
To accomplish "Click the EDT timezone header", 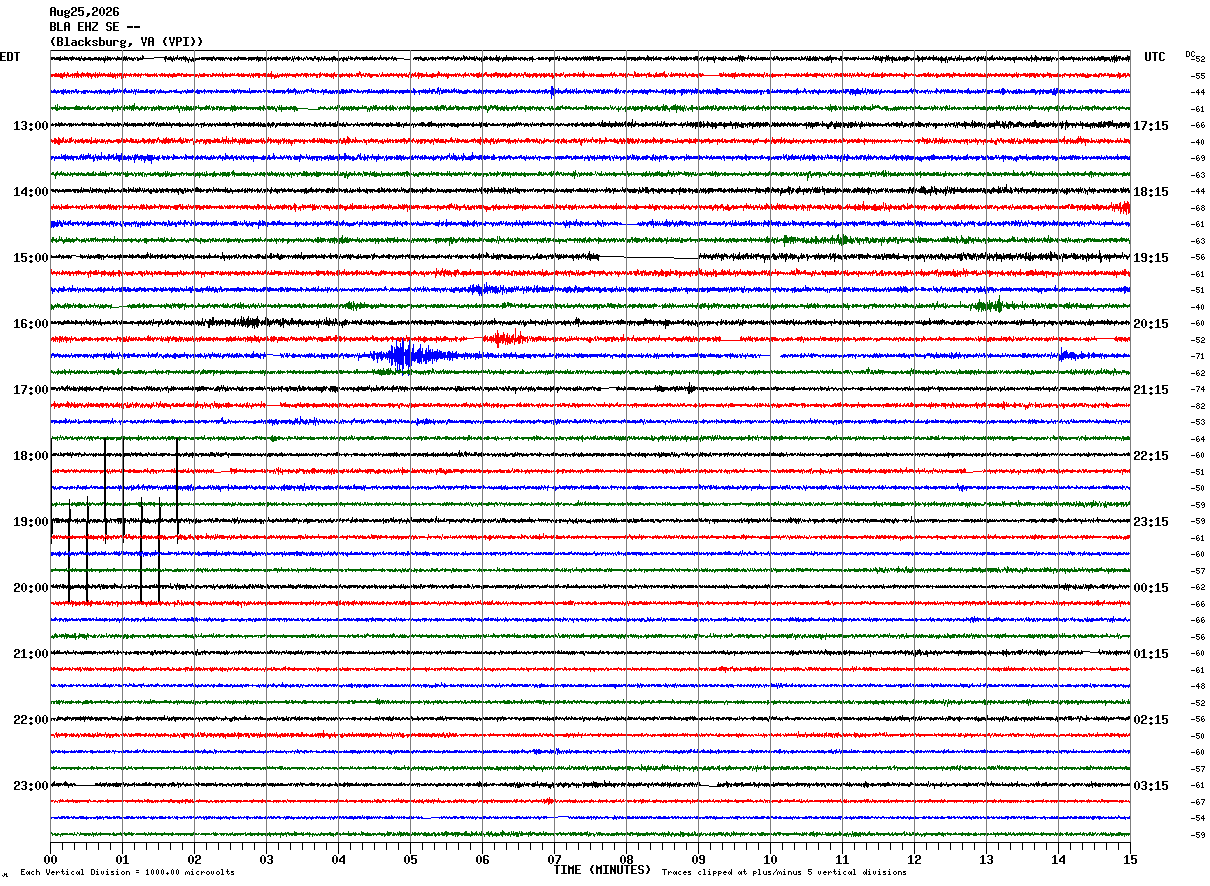I will [10, 57].
